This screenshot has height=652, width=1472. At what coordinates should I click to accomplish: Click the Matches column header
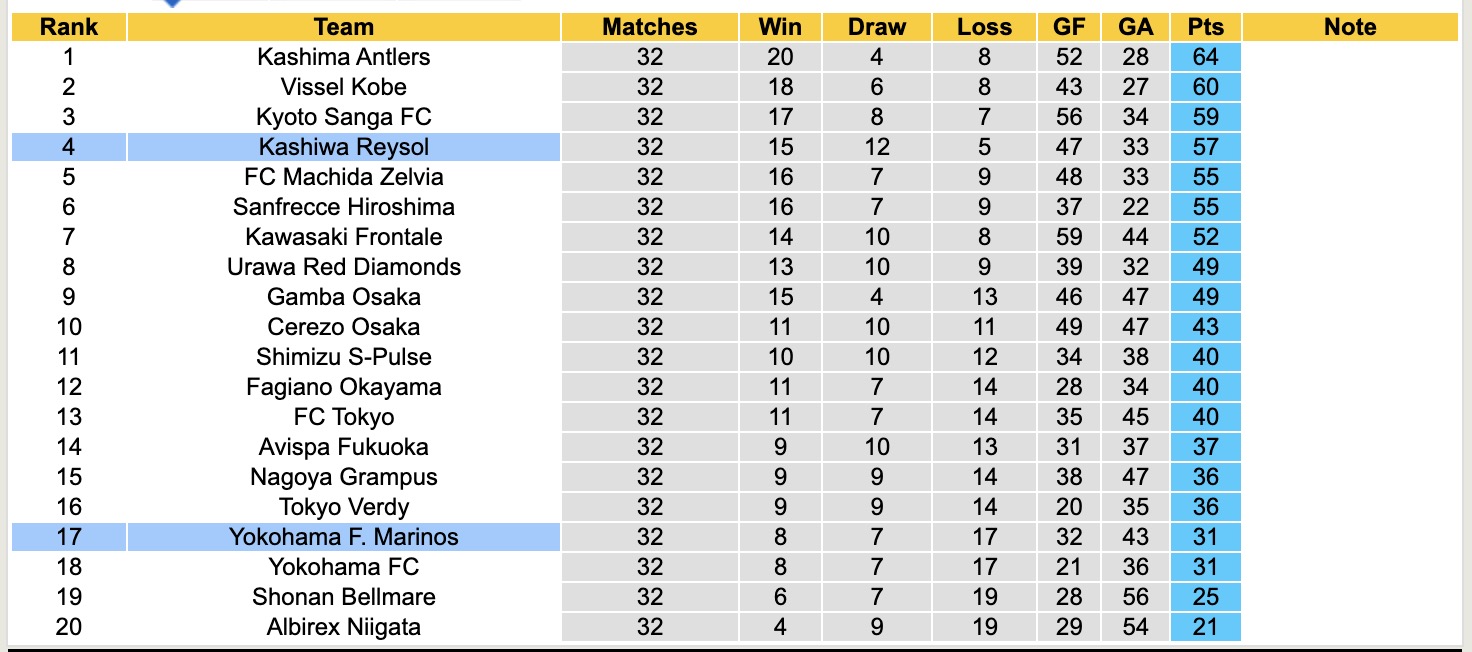point(649,27)
